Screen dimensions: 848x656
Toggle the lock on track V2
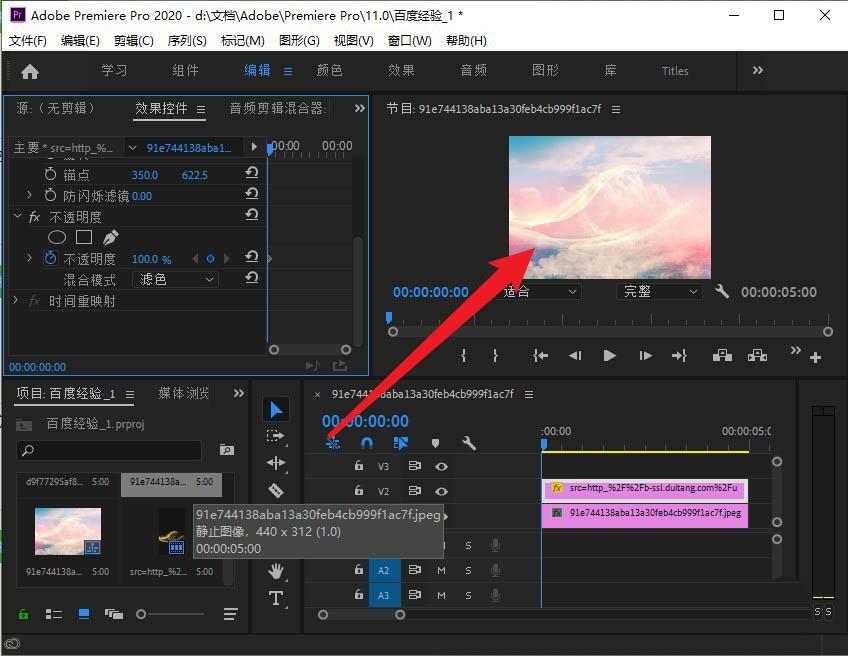358,491
